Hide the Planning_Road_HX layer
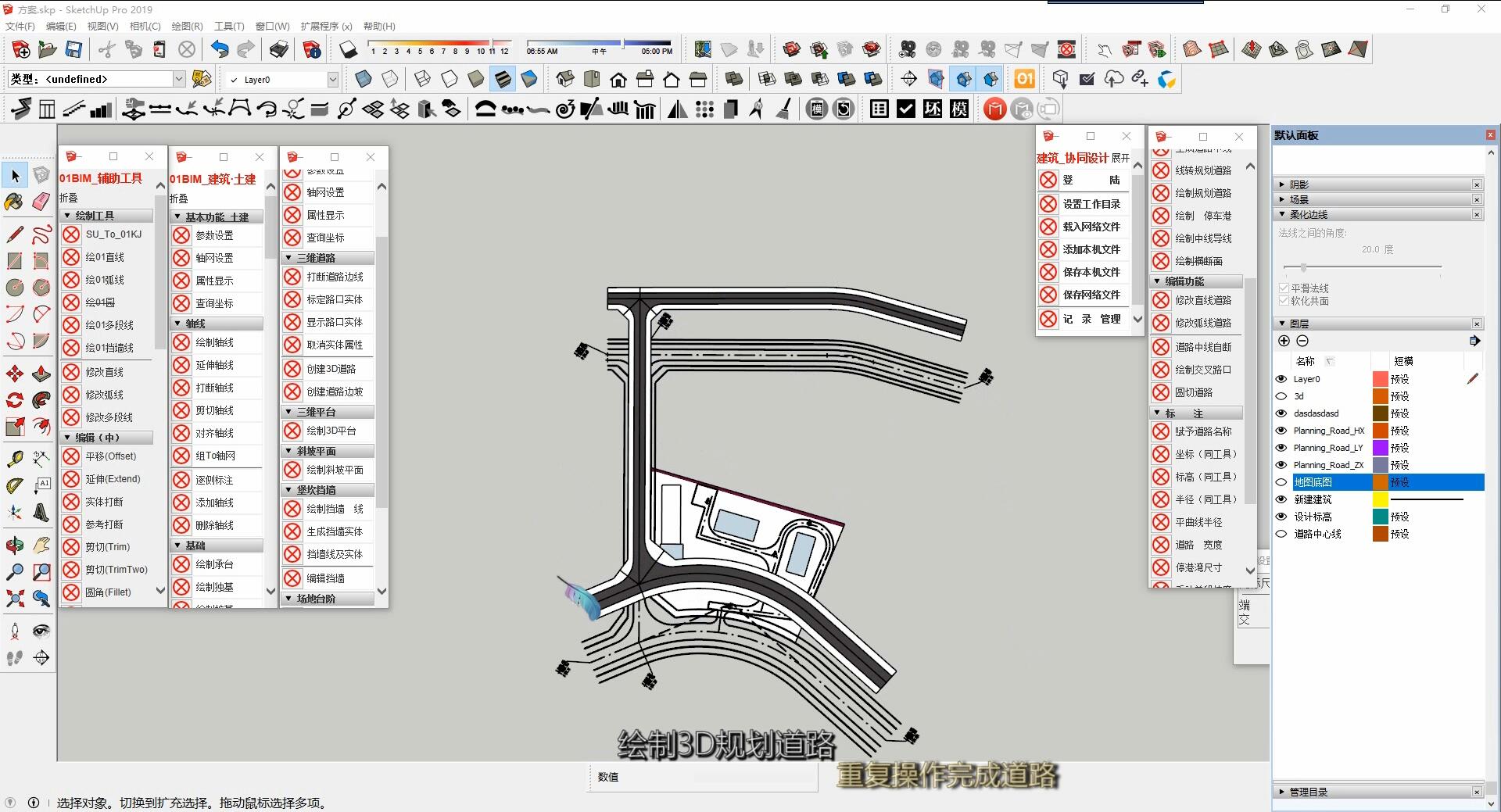This screenshot has height=812, width=1501. [1281, 431]
